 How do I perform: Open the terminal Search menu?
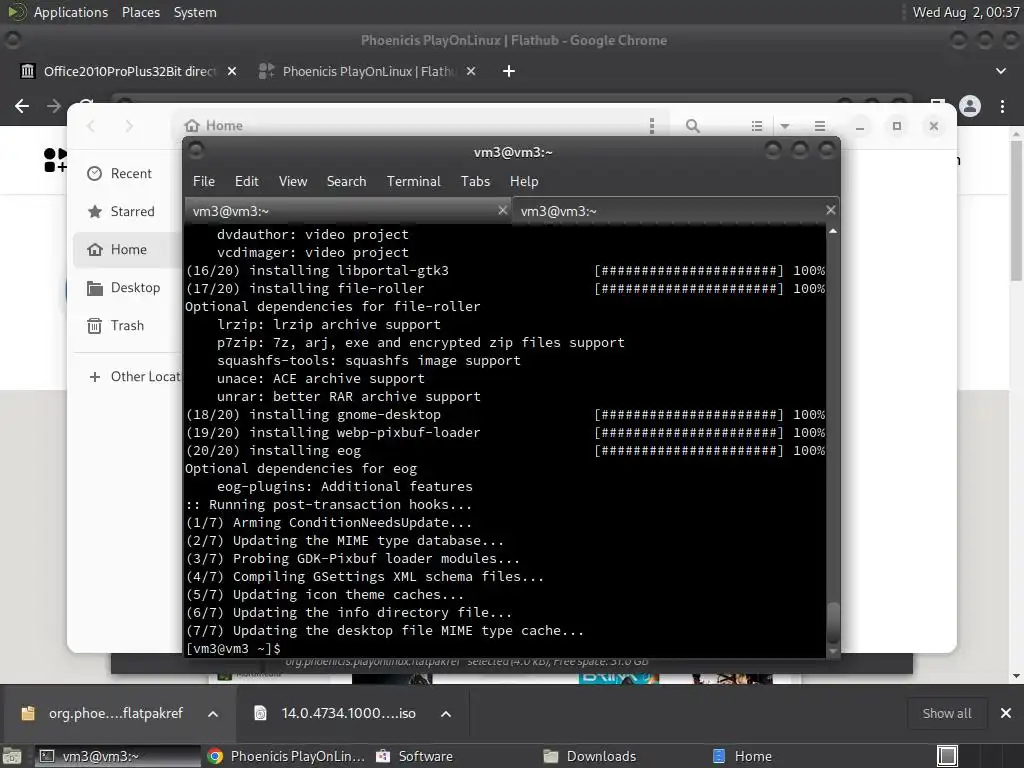click(346, 182)
